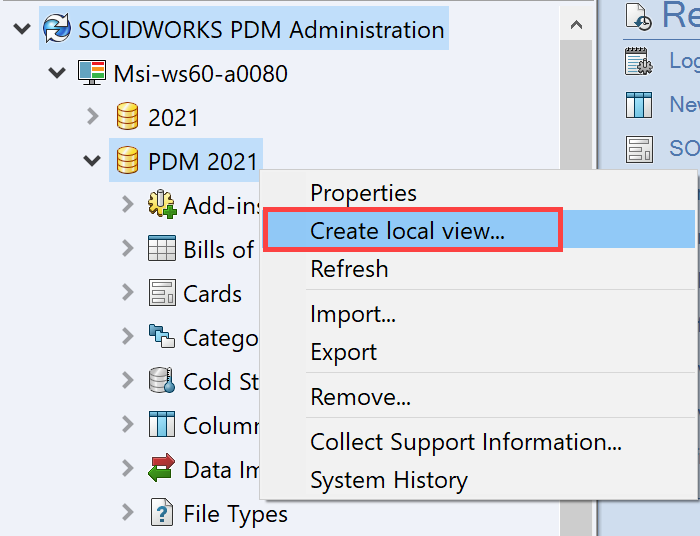Choose Create local view from context menu
700x536 pixels.
pyautogui.click(x=407, y=230)
